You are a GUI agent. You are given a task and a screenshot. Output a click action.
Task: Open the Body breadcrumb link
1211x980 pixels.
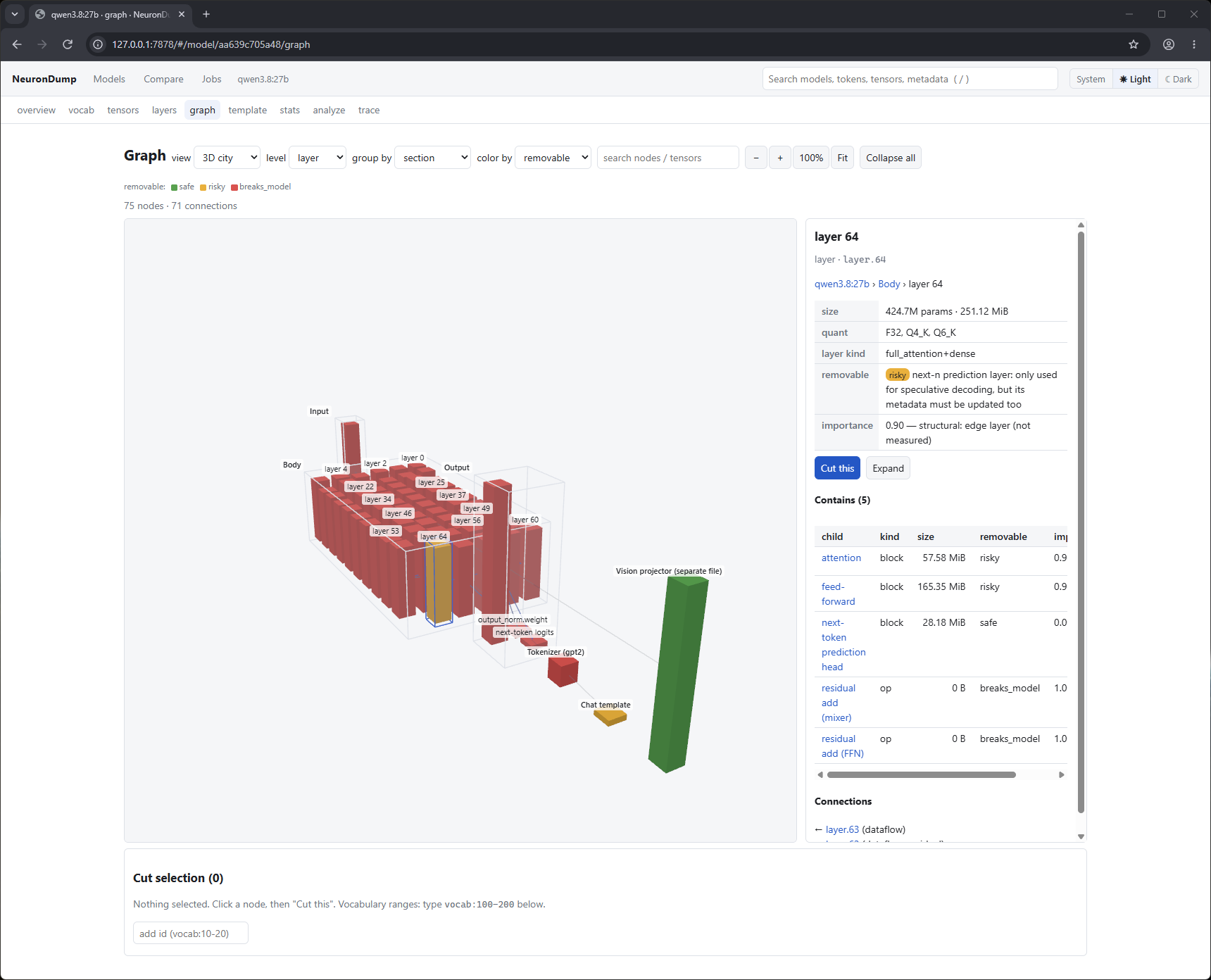pos(889,284)
